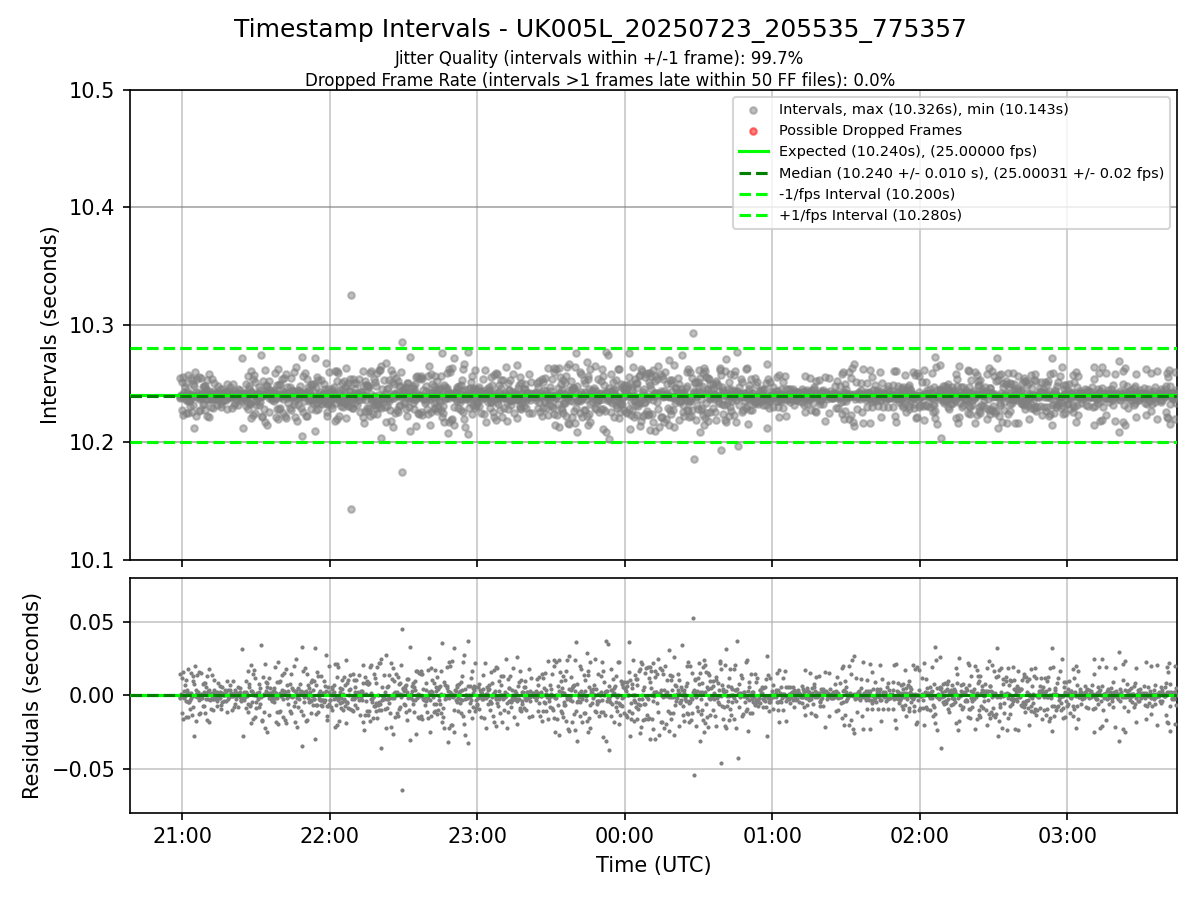Click the high outlier point near 10.29s after 00:00
The image size is (1200, 900).
tap(693, 334)
